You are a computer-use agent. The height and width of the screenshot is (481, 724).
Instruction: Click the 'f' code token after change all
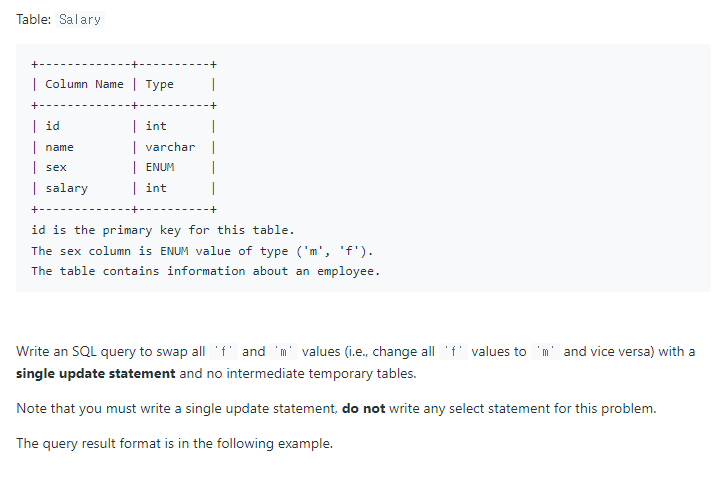click(x=453, y=352)
